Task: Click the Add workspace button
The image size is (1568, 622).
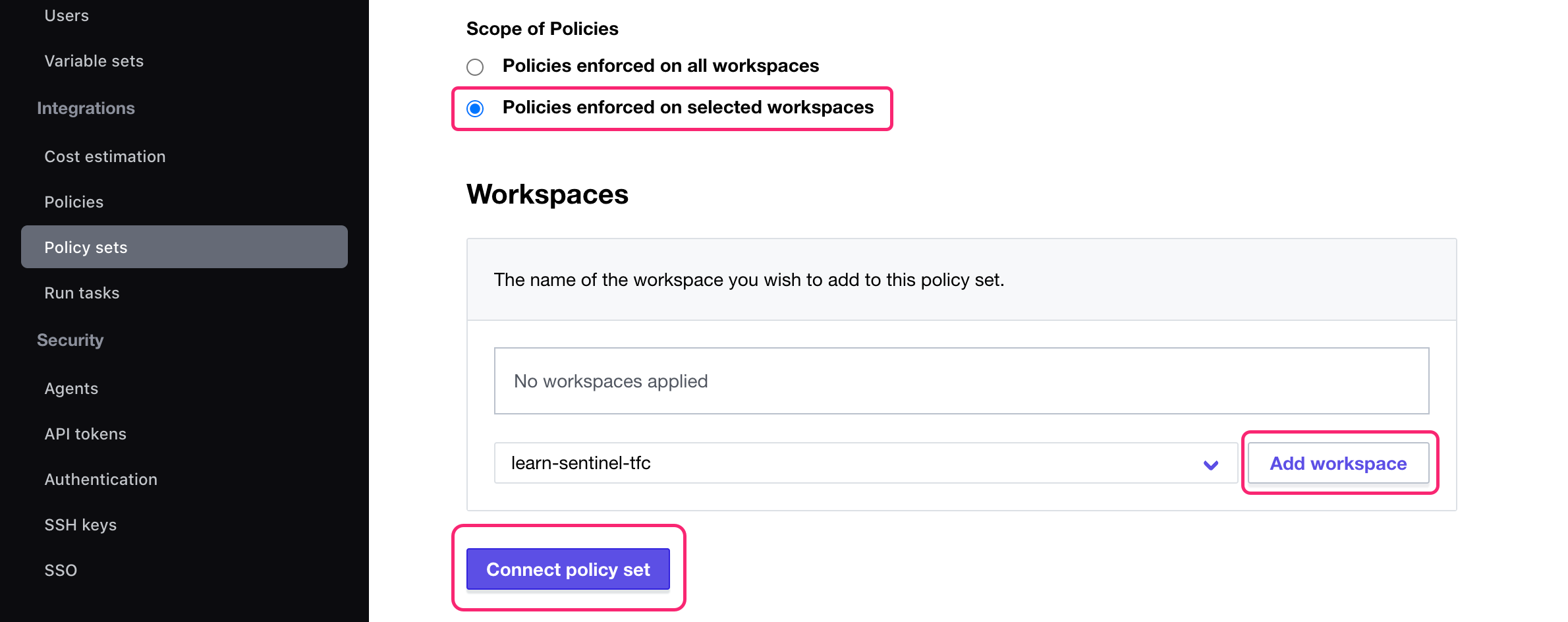Action: (x=1337, y=463)
